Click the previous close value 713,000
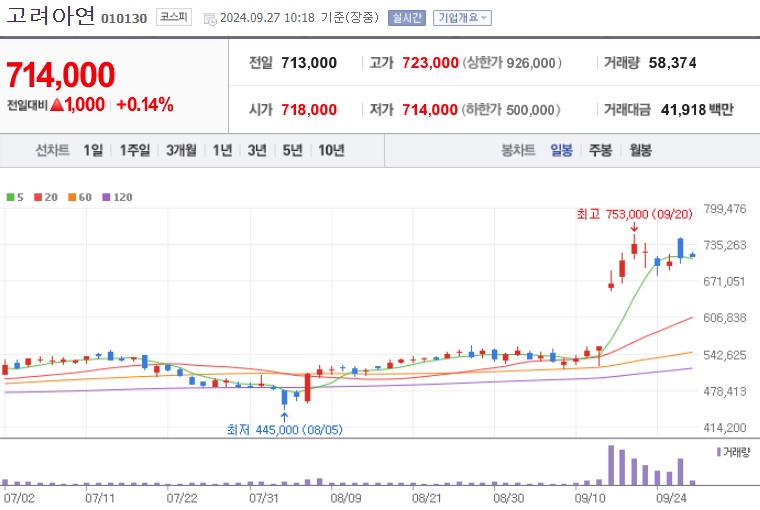The height and width of the screenshot is (510, 760). 309,63
